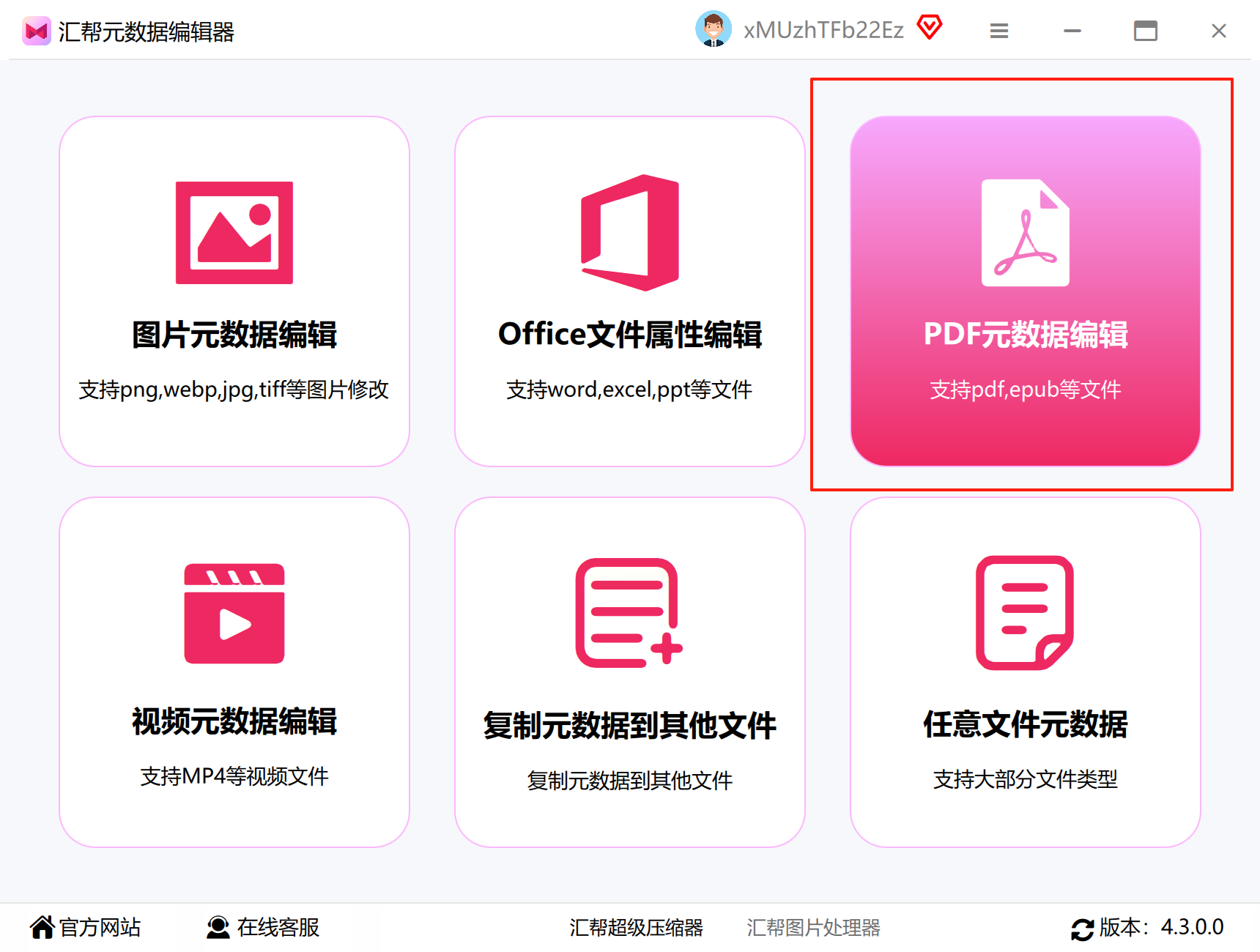Click the copy metadata document-plus icon
The width and height of the screenshot is (1260, 952).
point(629,613)
